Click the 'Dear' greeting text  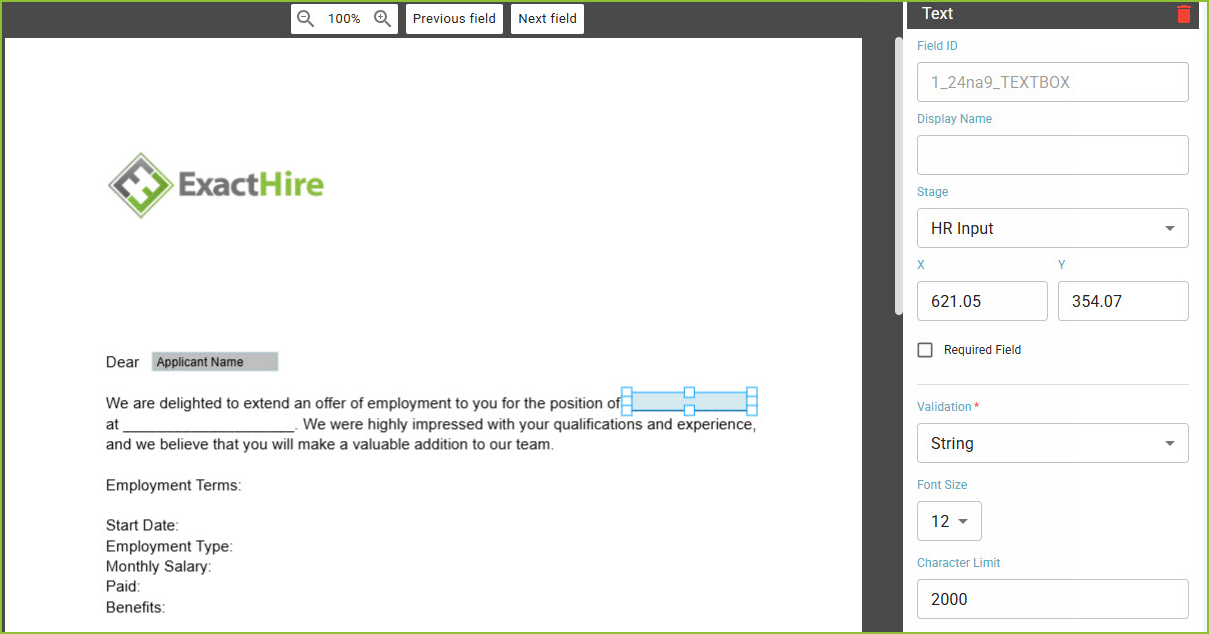pos(123,362)
